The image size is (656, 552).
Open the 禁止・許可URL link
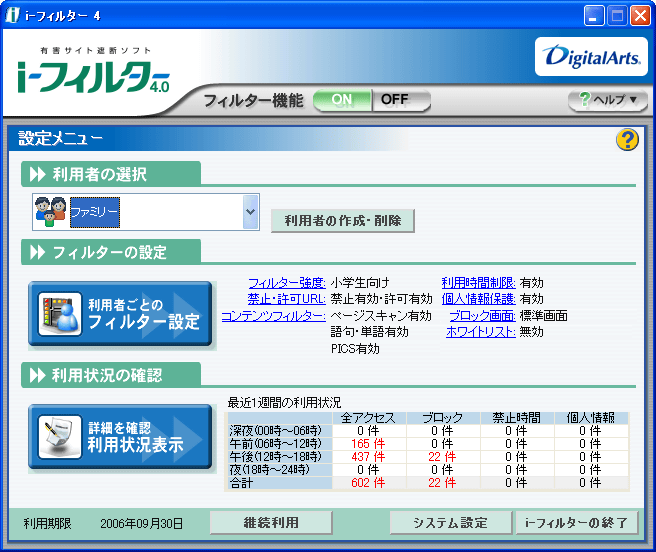coord(287,299)
